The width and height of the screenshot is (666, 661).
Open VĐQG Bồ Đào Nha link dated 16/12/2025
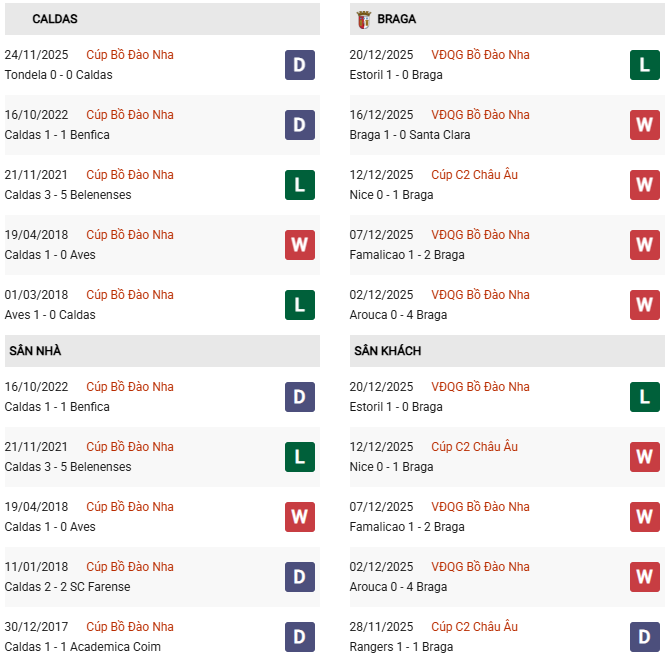(480, 115)
